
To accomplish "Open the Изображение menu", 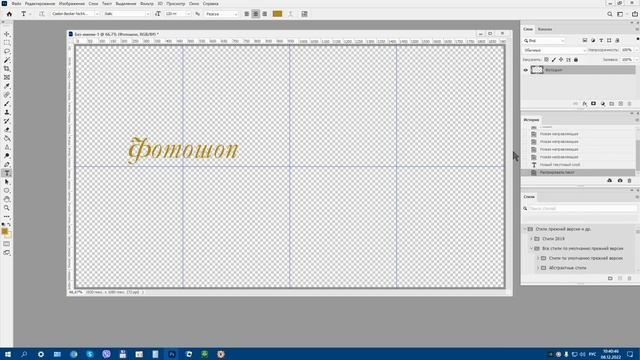I will click(x=71, y=4).
